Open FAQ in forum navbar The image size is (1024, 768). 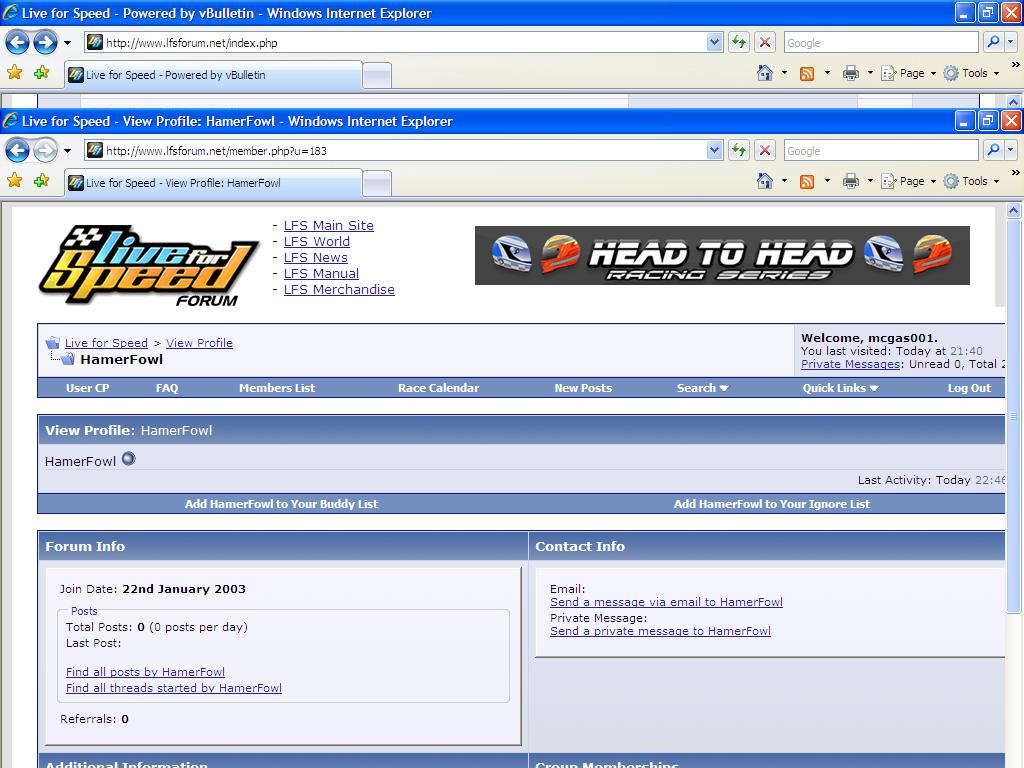click(167, 388)
